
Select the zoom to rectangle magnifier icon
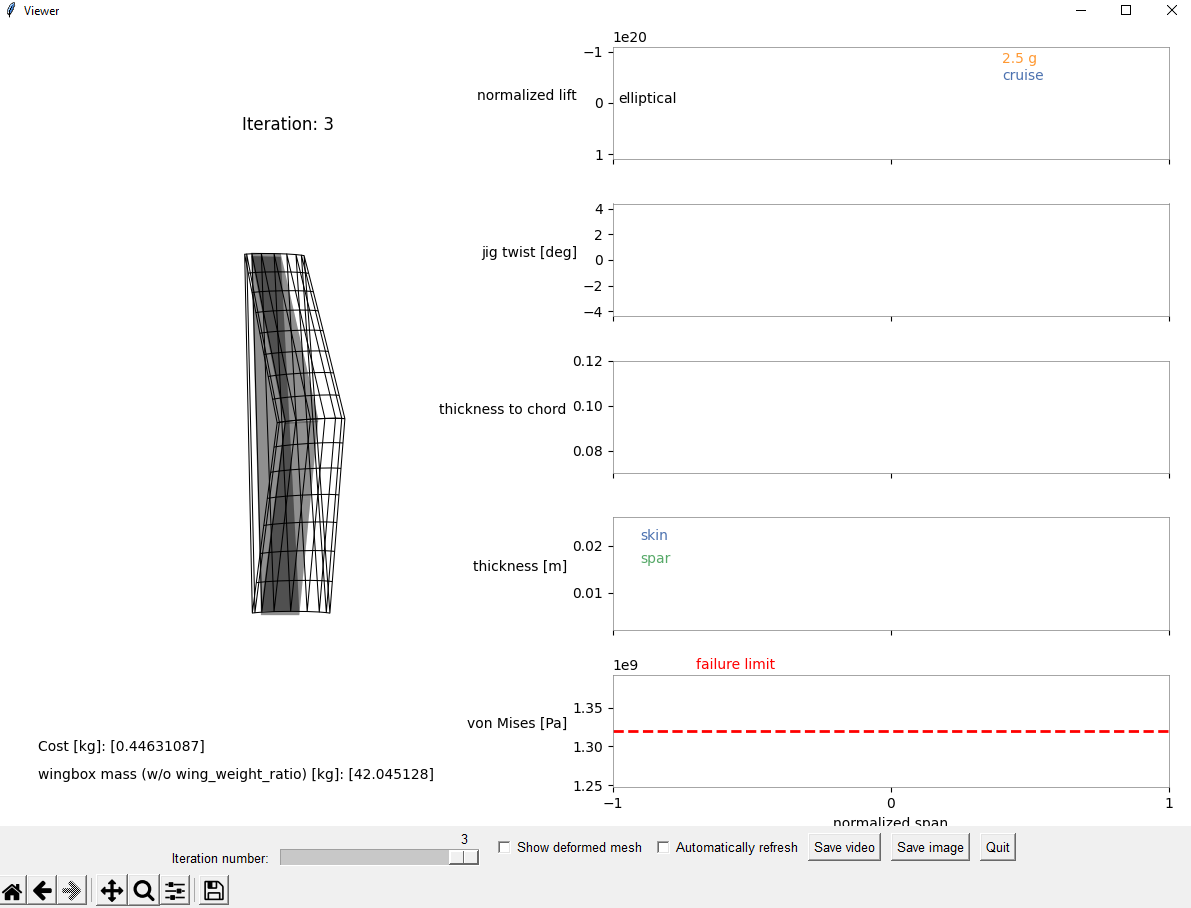(143, 890)
